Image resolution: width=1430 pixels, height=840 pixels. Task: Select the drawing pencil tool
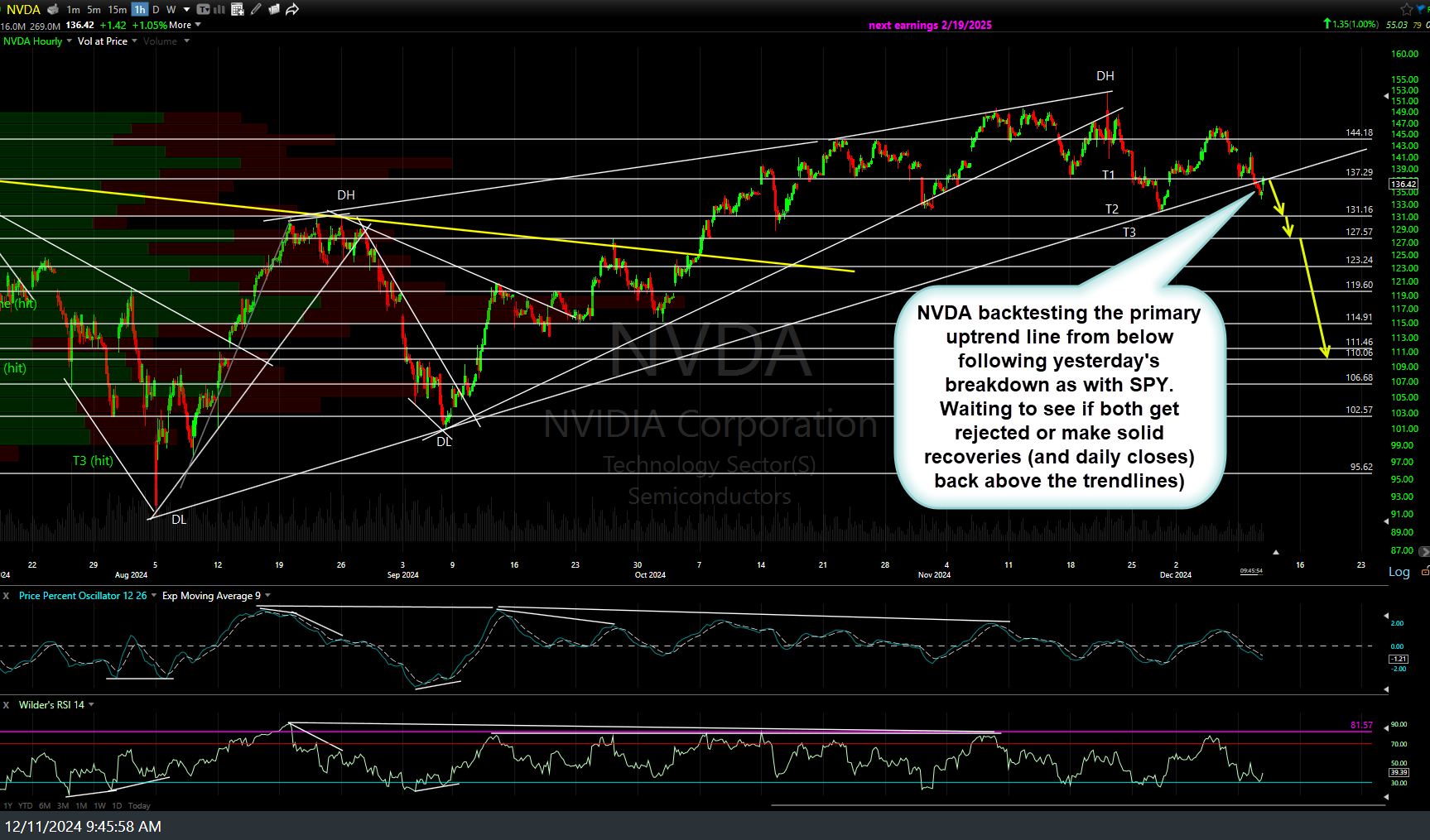(255, 9)
